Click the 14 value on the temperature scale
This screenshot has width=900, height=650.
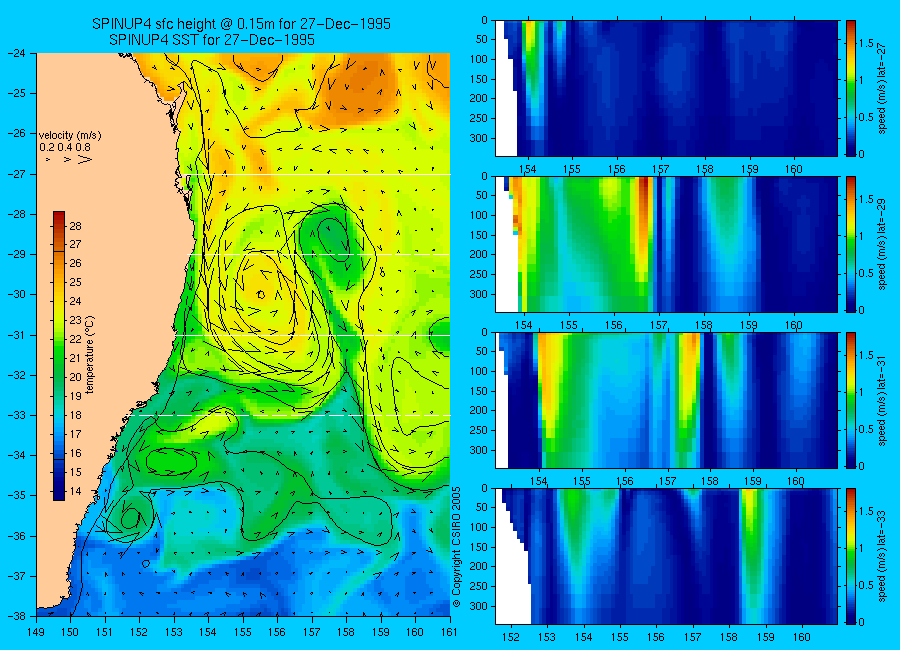pyautogui.click(x=75, y=491)
